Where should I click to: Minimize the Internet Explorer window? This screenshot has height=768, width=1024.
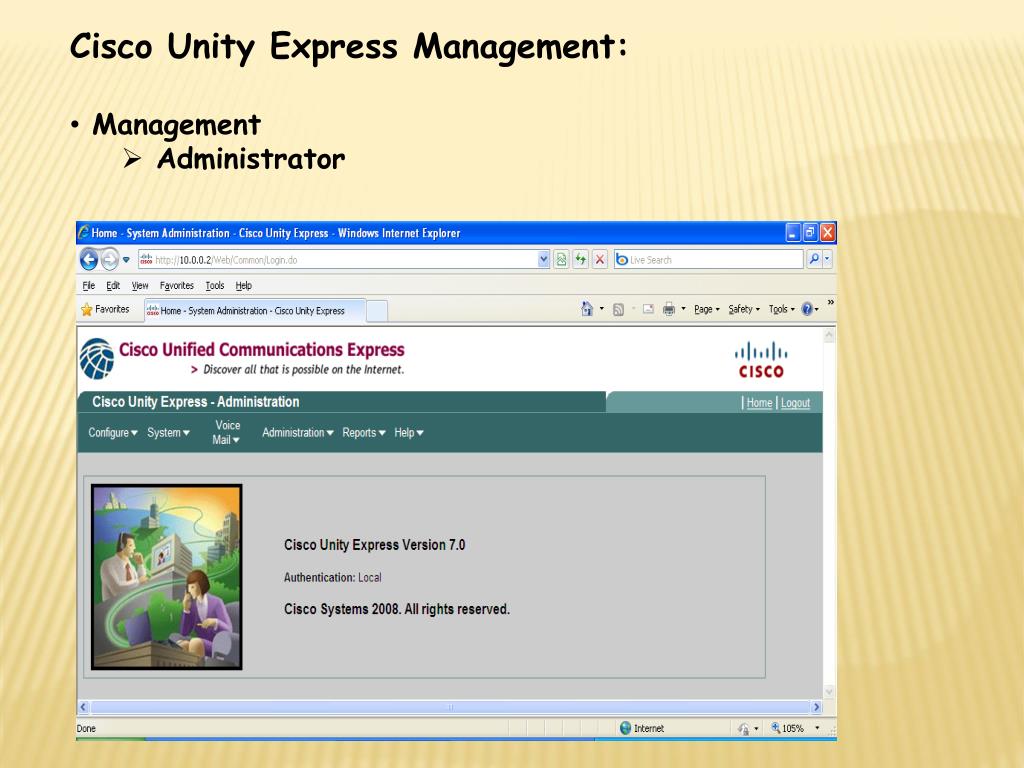tap(793, 232)
